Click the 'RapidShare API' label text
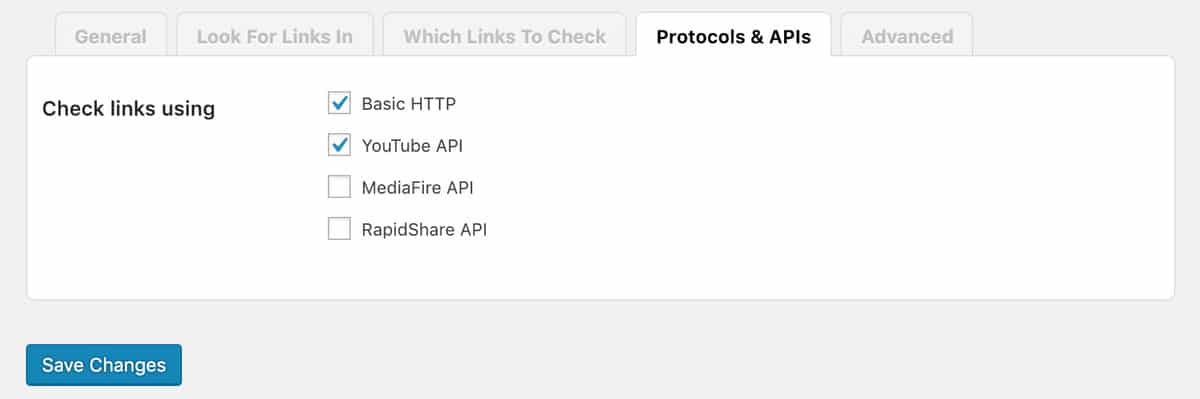The image size is (1200, 399). click(x=424, y=229)
